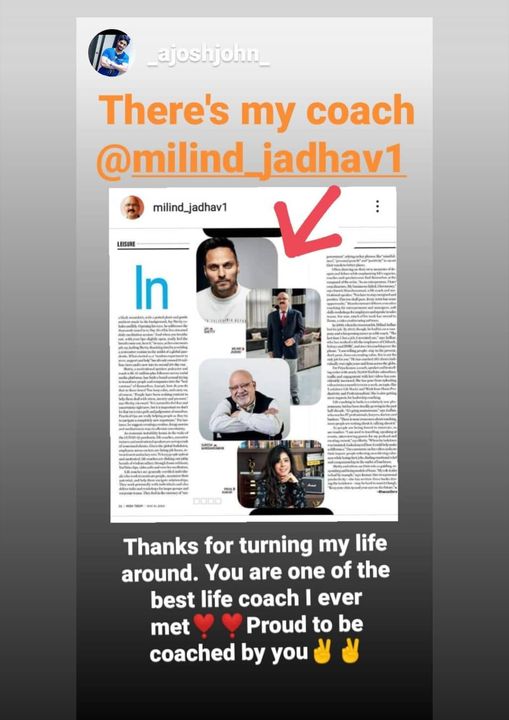Open milind_jadhav1 username in shared post header
The image size is (509, 720).
click(x=190, y=207)
